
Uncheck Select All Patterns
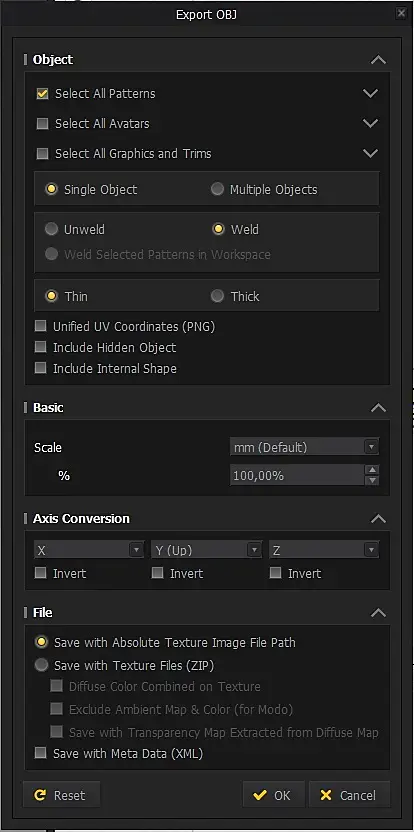tap(42, 93)
